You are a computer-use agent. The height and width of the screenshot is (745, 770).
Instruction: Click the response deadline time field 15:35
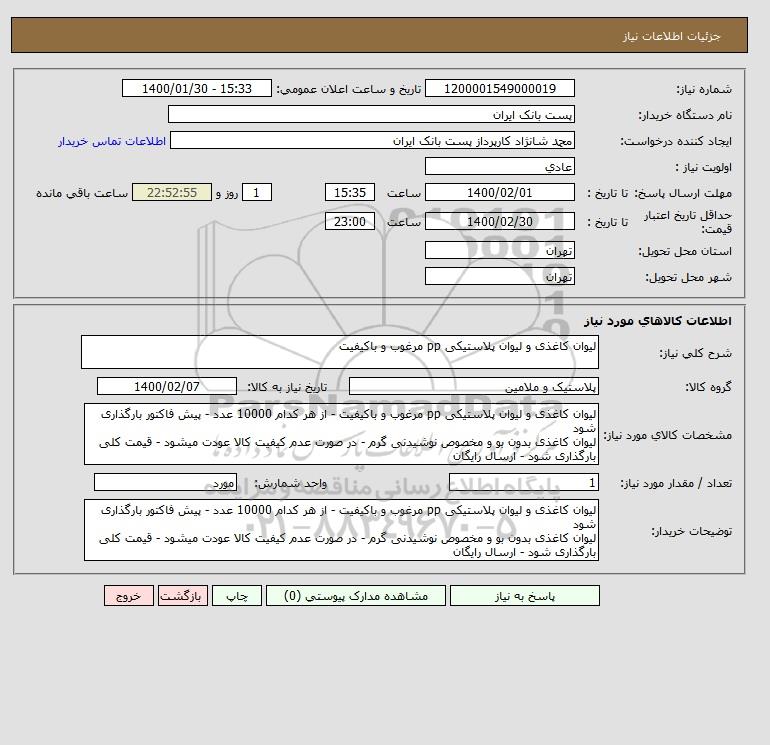(350, 193)
